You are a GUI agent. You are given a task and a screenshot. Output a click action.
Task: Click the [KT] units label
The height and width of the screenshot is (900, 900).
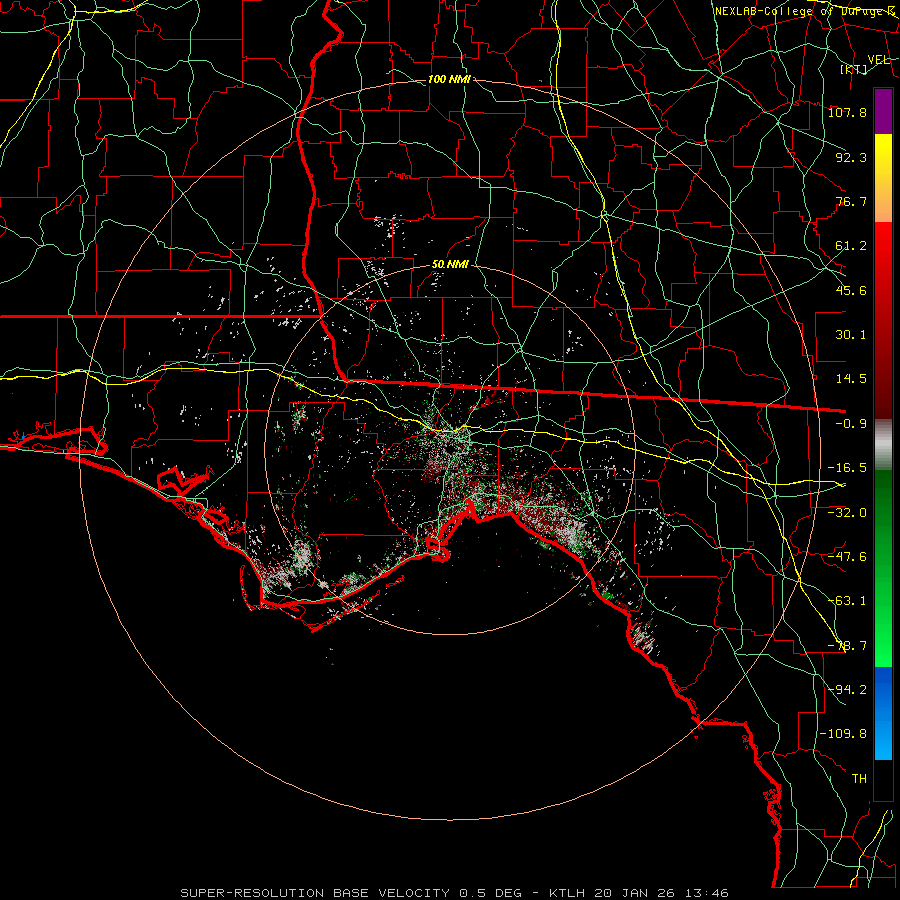click(x=854, y=69)
